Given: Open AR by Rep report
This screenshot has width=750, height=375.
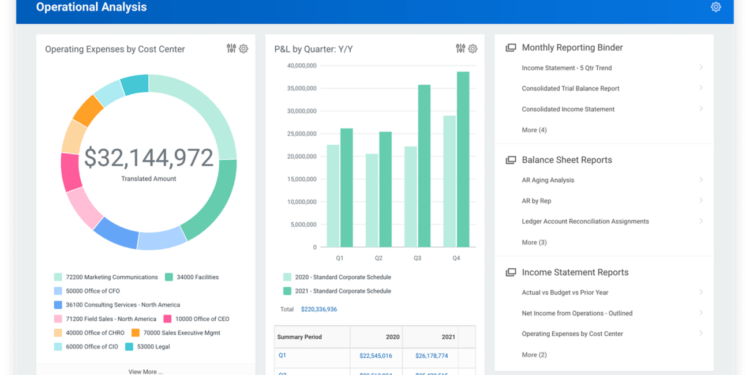Looking at the screenshot, I should [x=536, y=201].
